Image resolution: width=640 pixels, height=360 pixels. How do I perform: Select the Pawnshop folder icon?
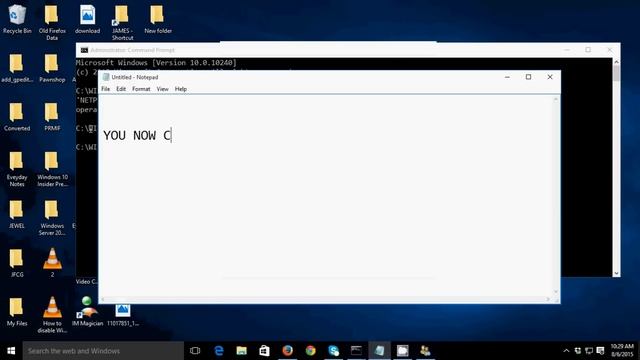[52, 68]
